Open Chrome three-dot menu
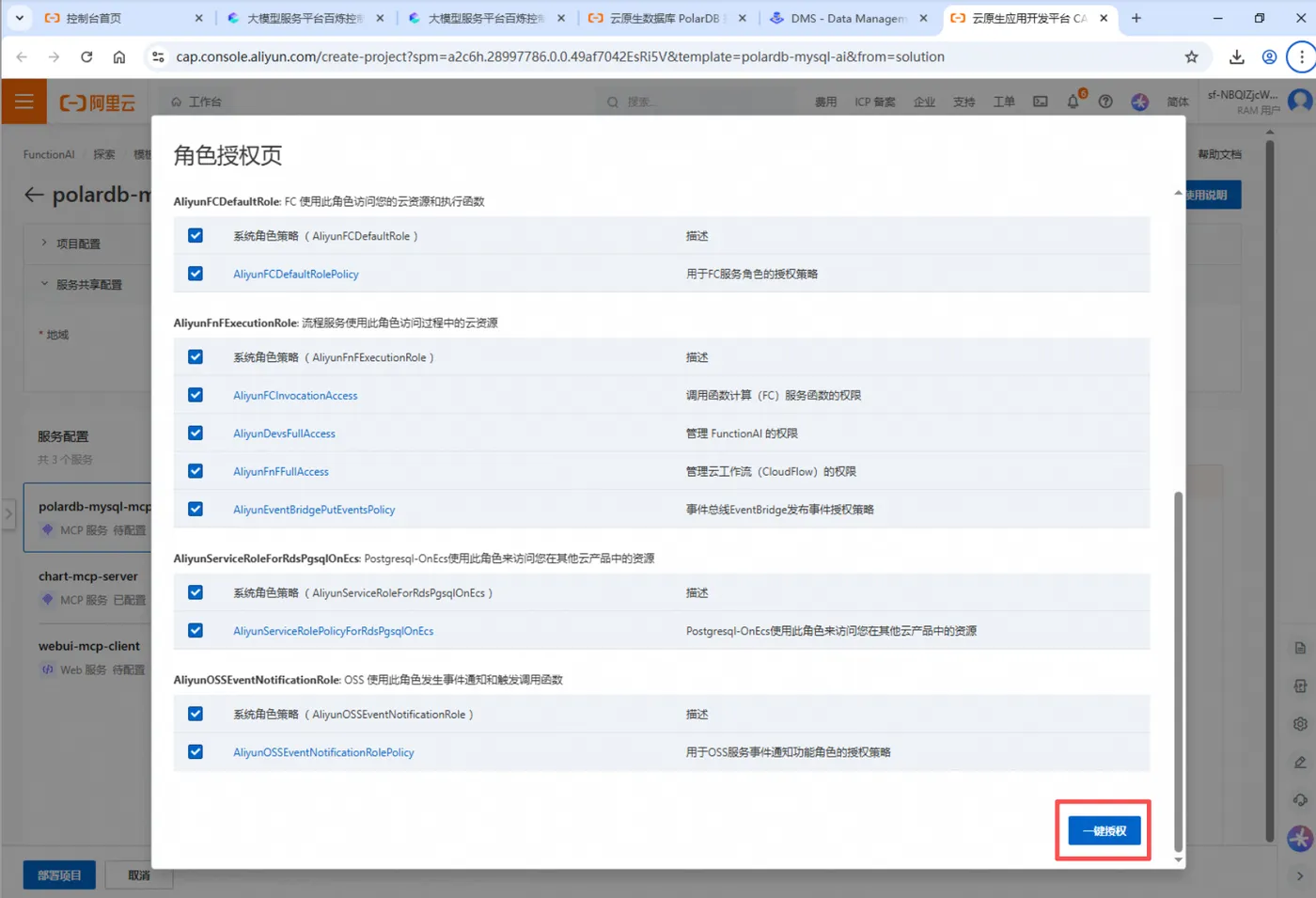Image resolution: width=1316 pixels, height=898 pixels. (1301, 57)
